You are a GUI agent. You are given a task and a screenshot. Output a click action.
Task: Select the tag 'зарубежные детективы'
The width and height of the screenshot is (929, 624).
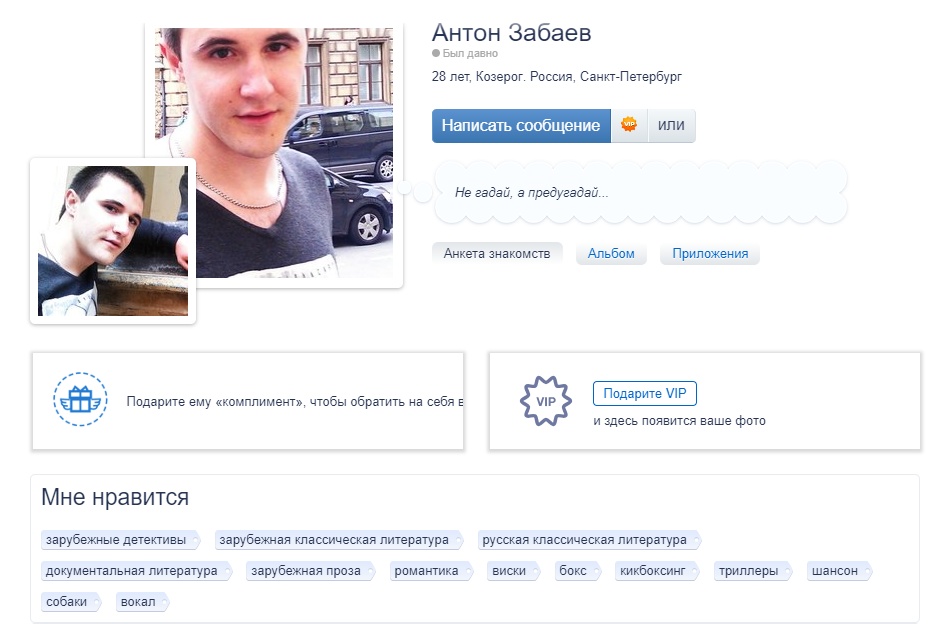(x=120, y=540)
